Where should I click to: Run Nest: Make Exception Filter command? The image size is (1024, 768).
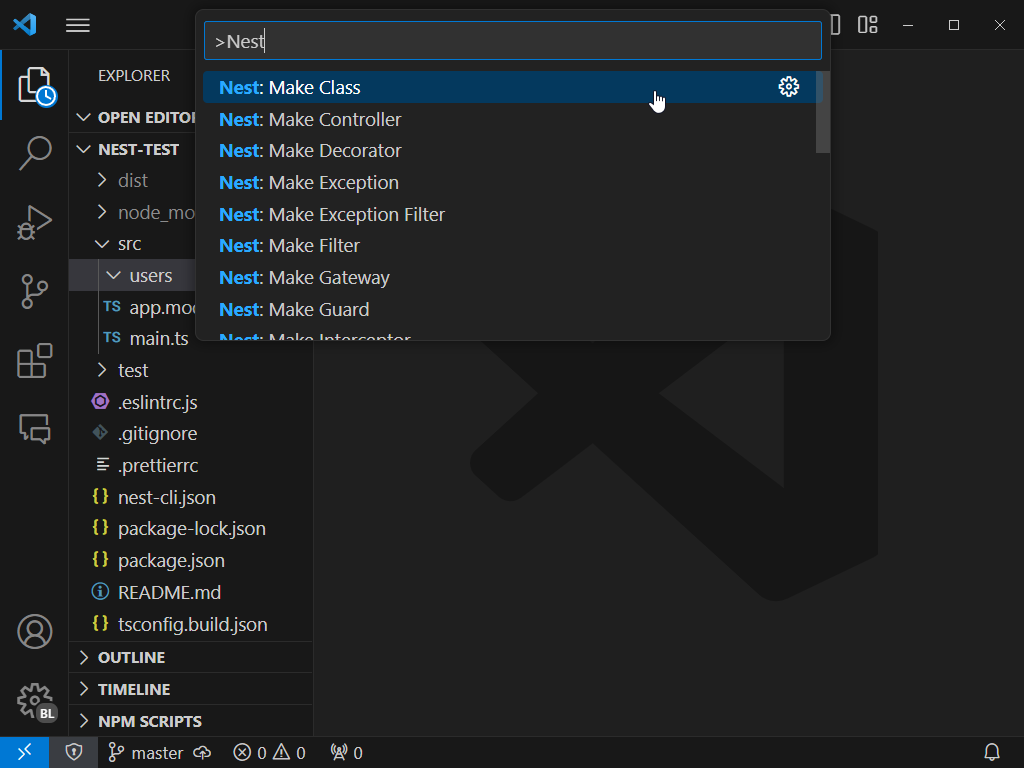509,214
